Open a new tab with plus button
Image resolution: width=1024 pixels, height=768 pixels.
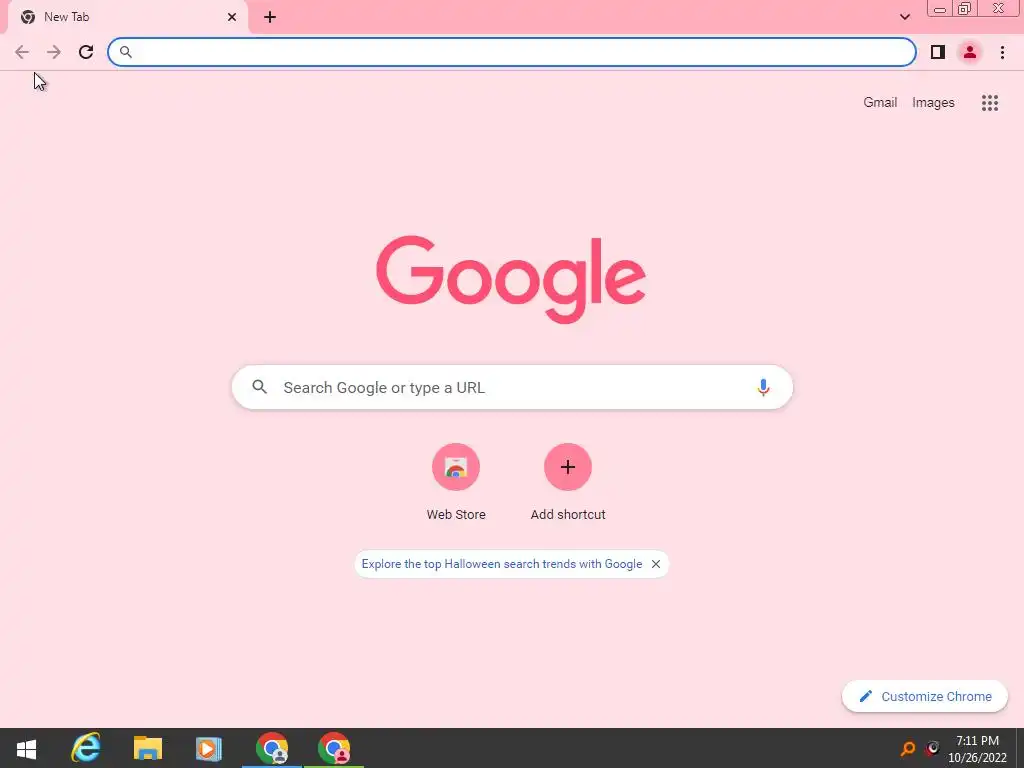coord(270,17)
